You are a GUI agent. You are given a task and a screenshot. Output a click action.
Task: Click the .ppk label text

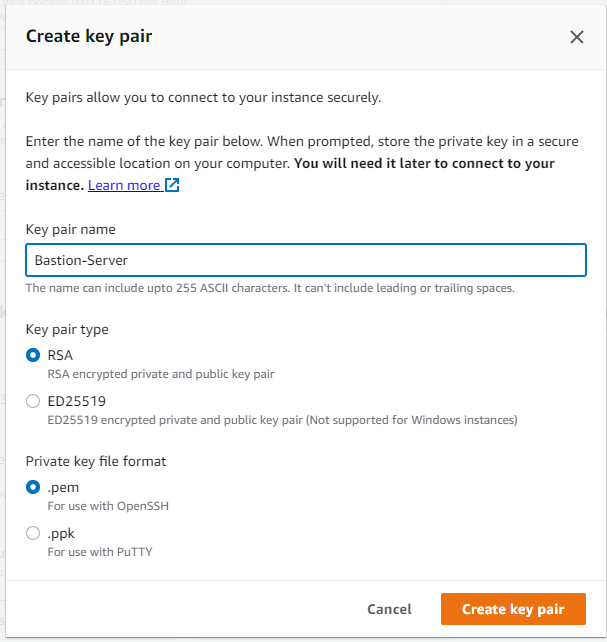click(61, 534)
